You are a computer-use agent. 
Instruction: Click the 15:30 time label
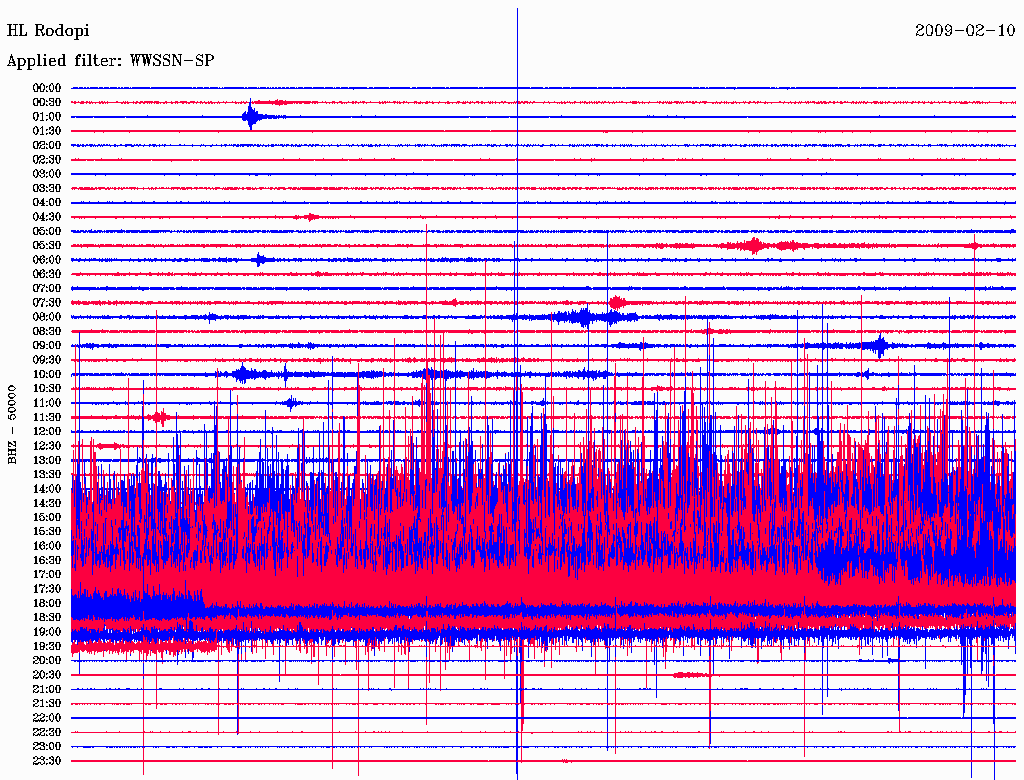(x=47, y=532)
